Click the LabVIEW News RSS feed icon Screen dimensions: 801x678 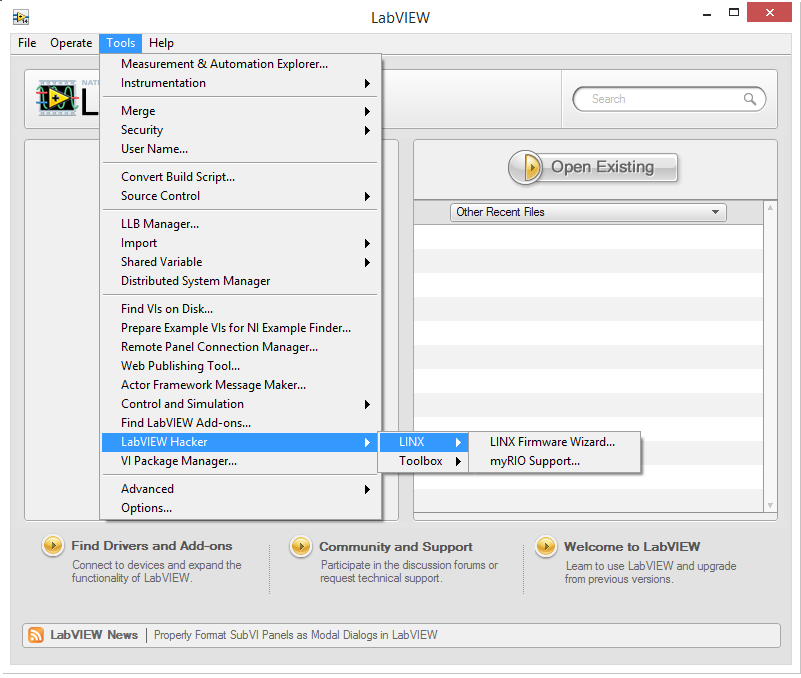pyautogui.click(x=36, y=635)
